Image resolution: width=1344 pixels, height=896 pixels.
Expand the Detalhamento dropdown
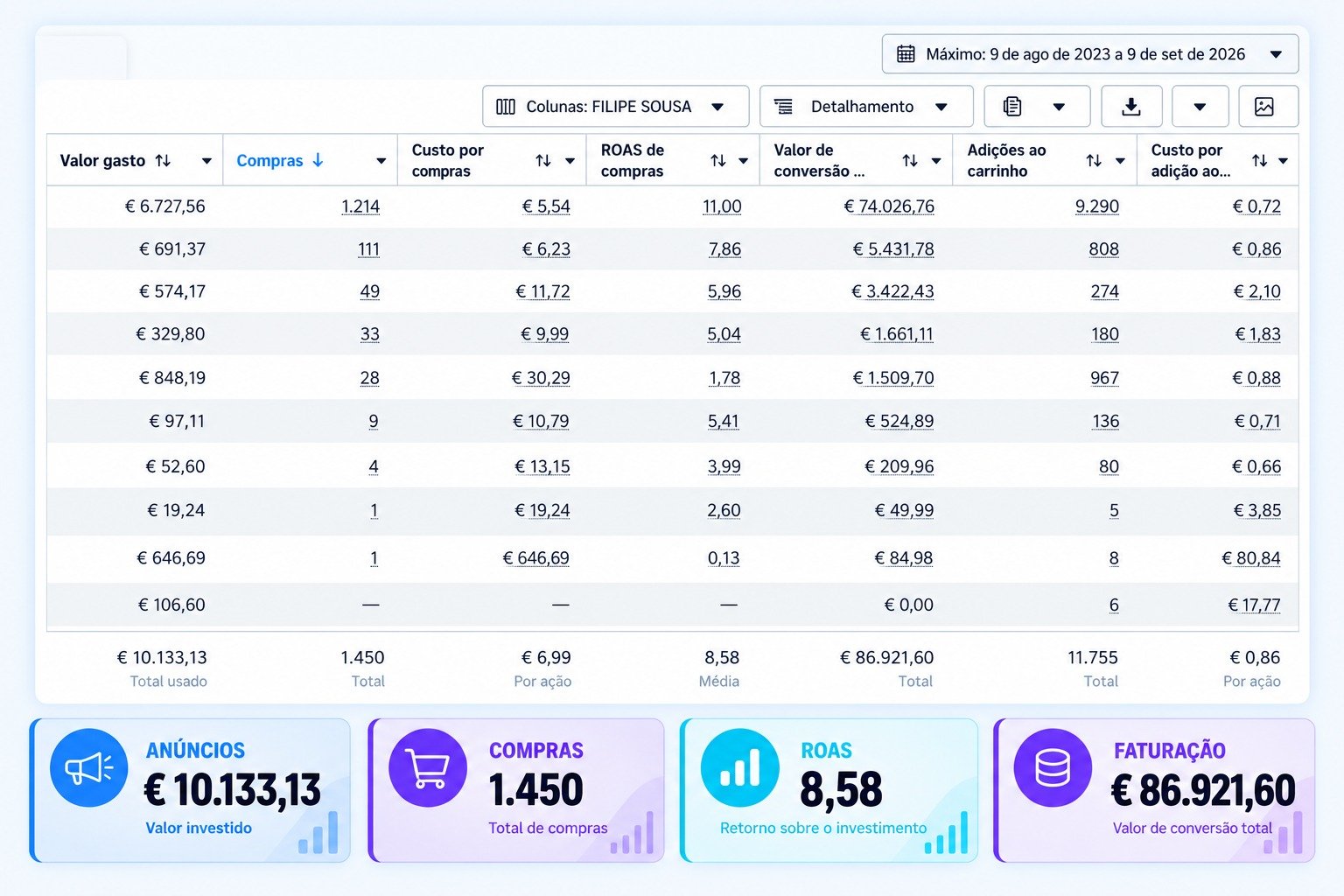[x=866, y=107]
